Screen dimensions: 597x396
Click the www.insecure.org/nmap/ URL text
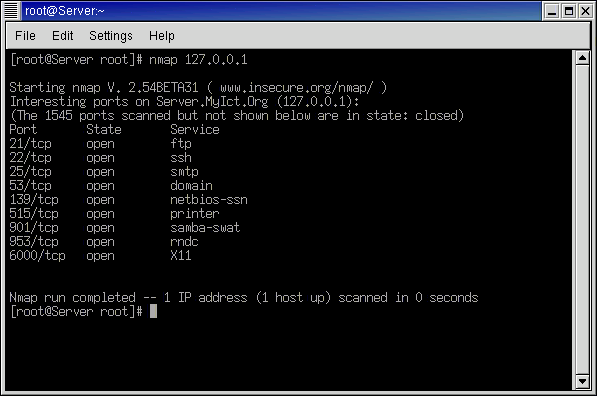pos(296,88)
